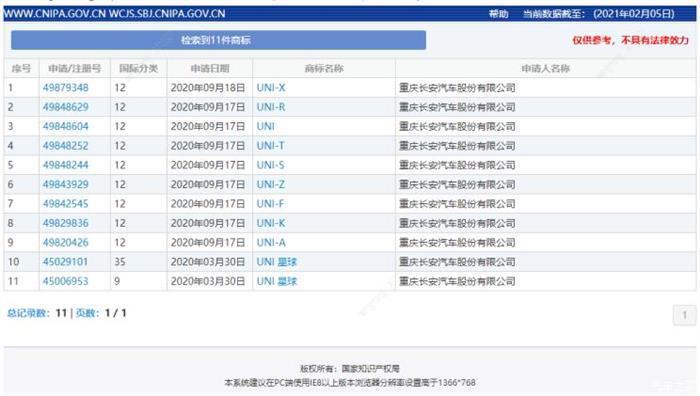This screenshot has width=700, height=396.
Task: Click the 序号 column header
Action: tap(21, 68)
